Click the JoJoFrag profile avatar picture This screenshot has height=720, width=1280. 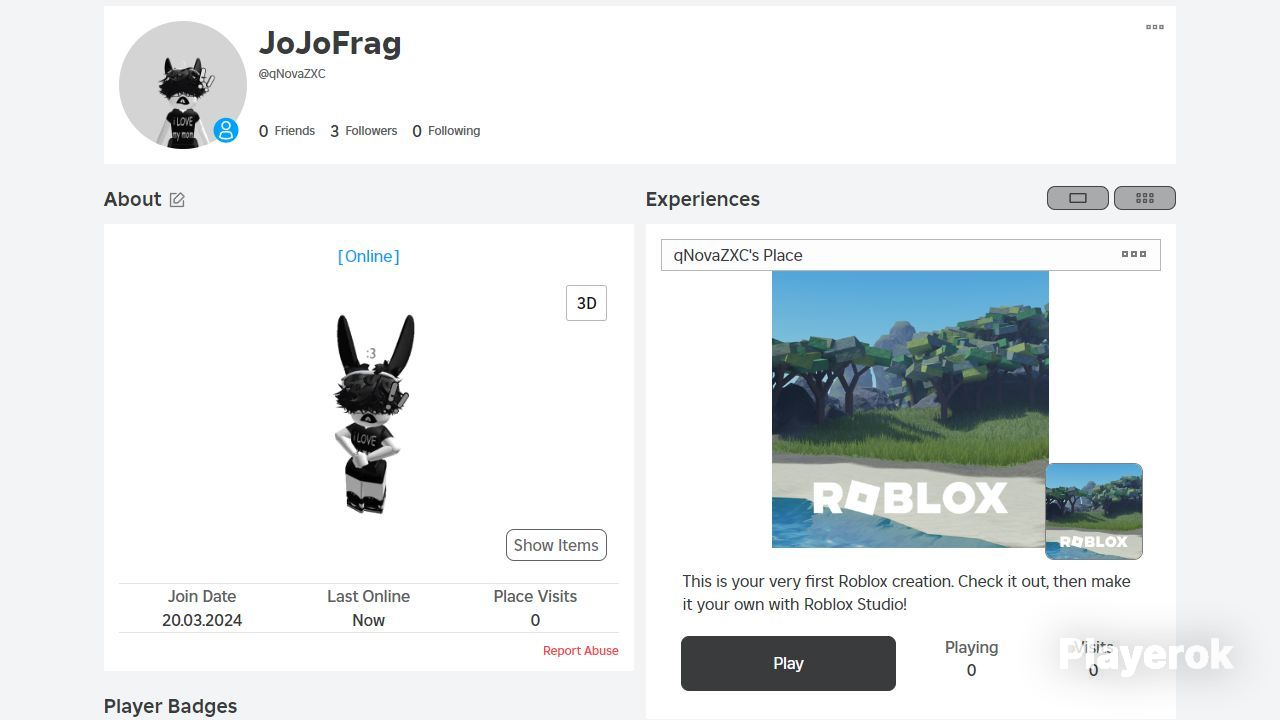[183, 85]
